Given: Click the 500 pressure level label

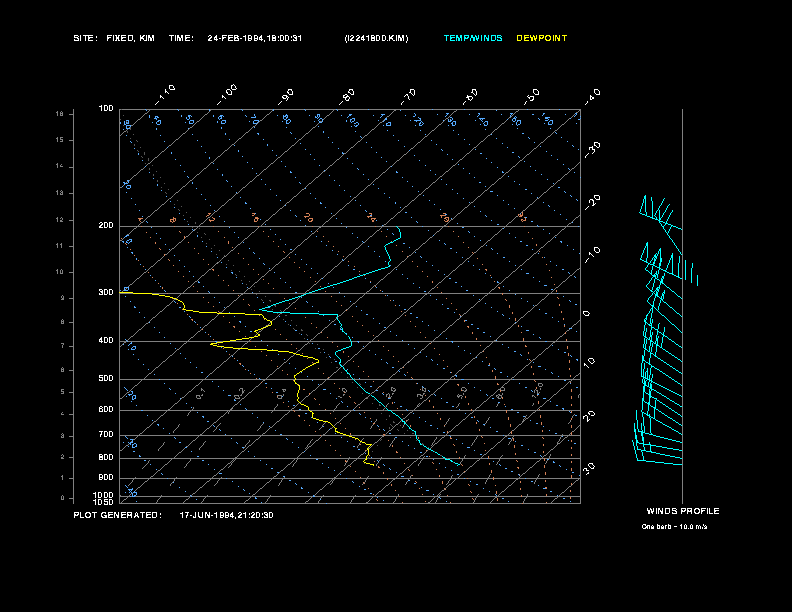Looking at the screenshot, I should (x=106, y=379).
